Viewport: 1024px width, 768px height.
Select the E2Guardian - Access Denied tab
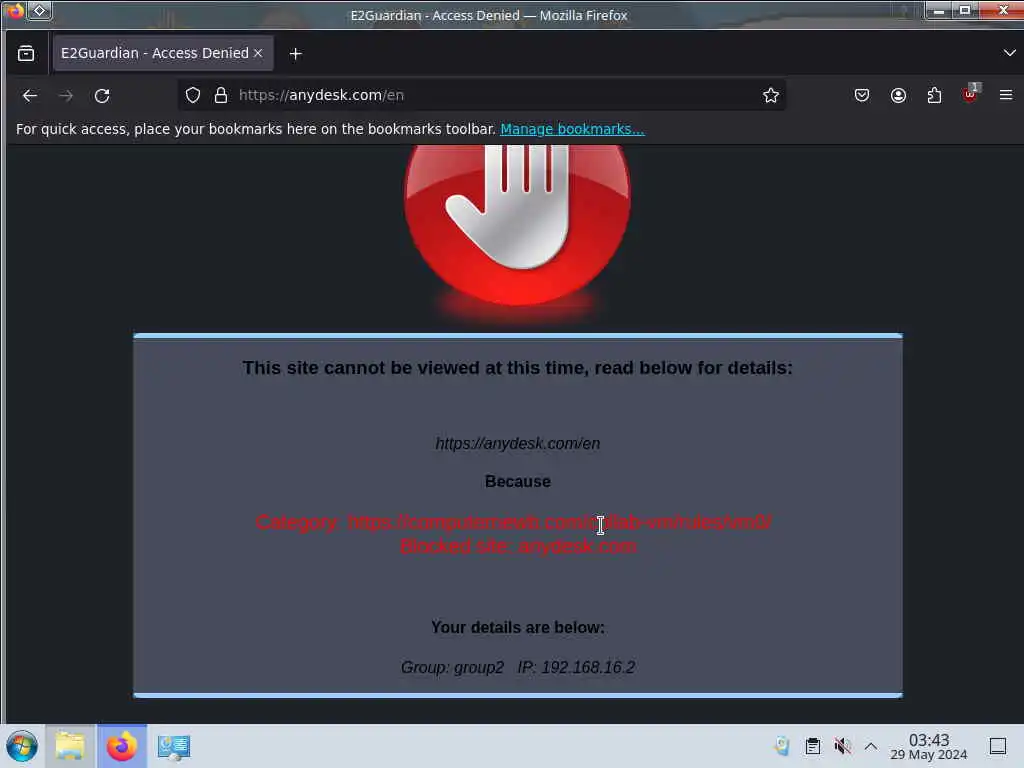click(162, 53)
